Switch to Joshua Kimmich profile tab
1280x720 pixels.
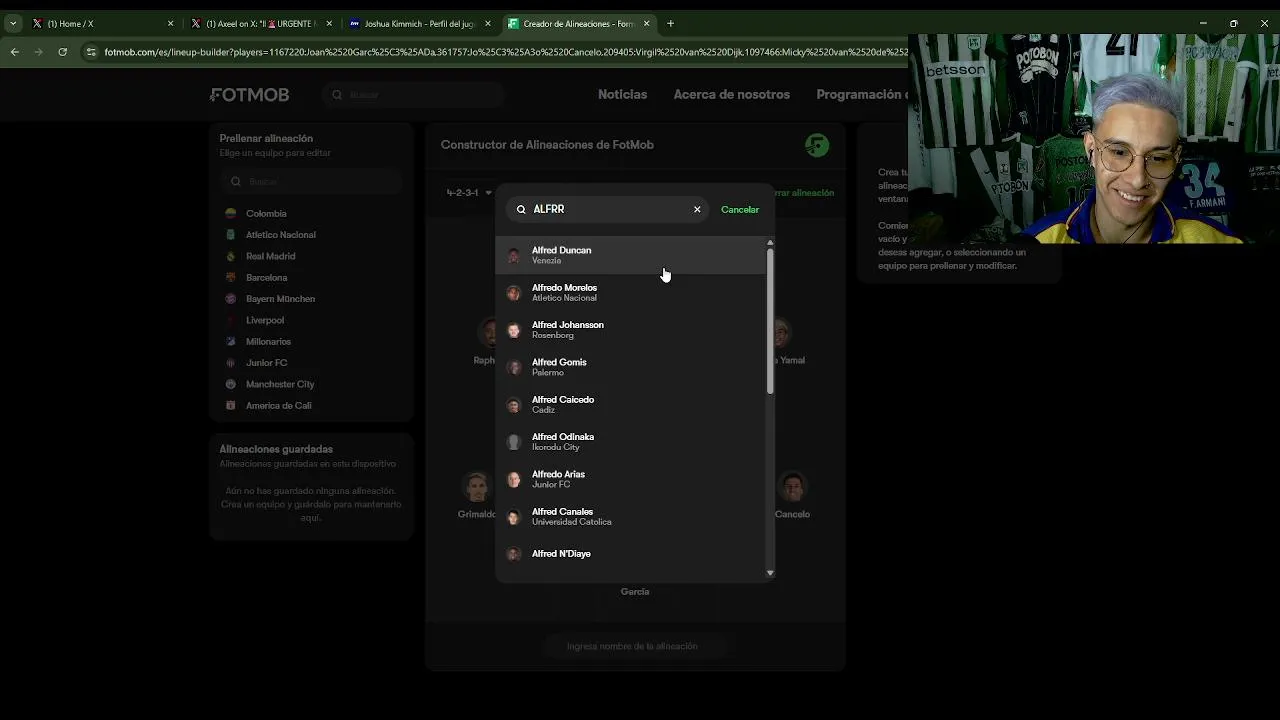click(418, 23)
